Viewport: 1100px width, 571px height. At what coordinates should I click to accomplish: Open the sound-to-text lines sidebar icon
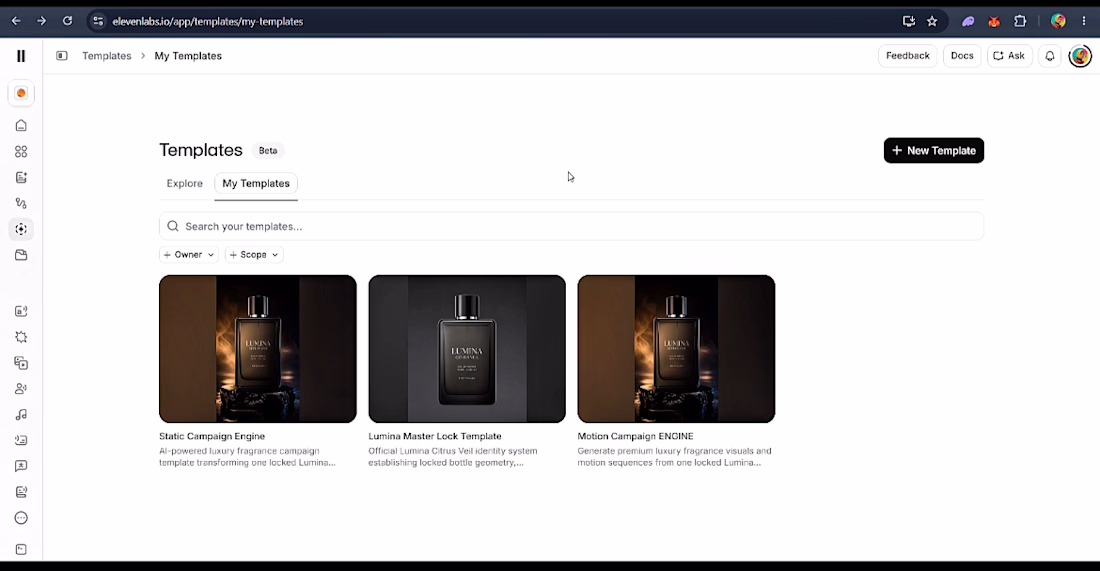(x=21, y=441)
